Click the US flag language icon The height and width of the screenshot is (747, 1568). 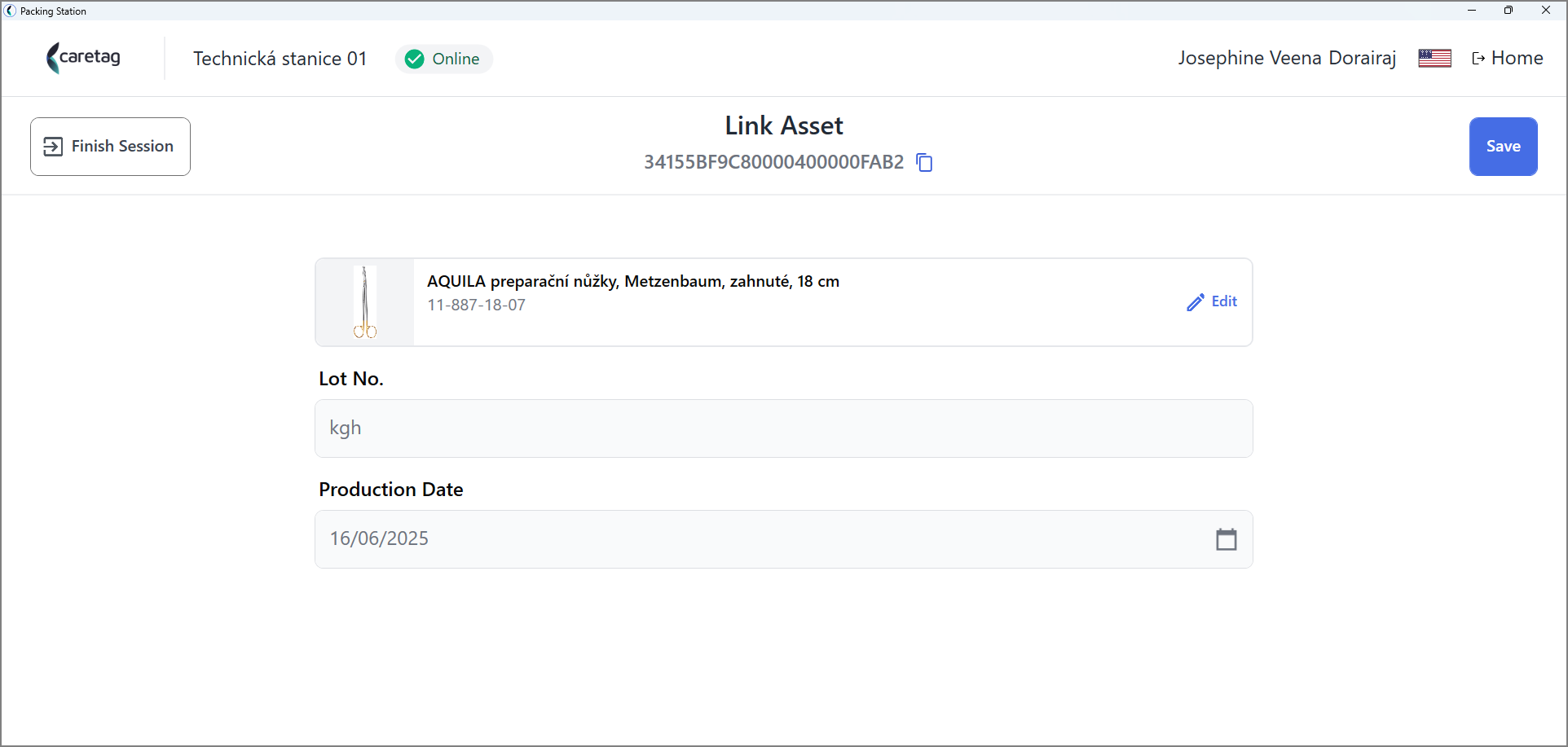click(1435, 59)
